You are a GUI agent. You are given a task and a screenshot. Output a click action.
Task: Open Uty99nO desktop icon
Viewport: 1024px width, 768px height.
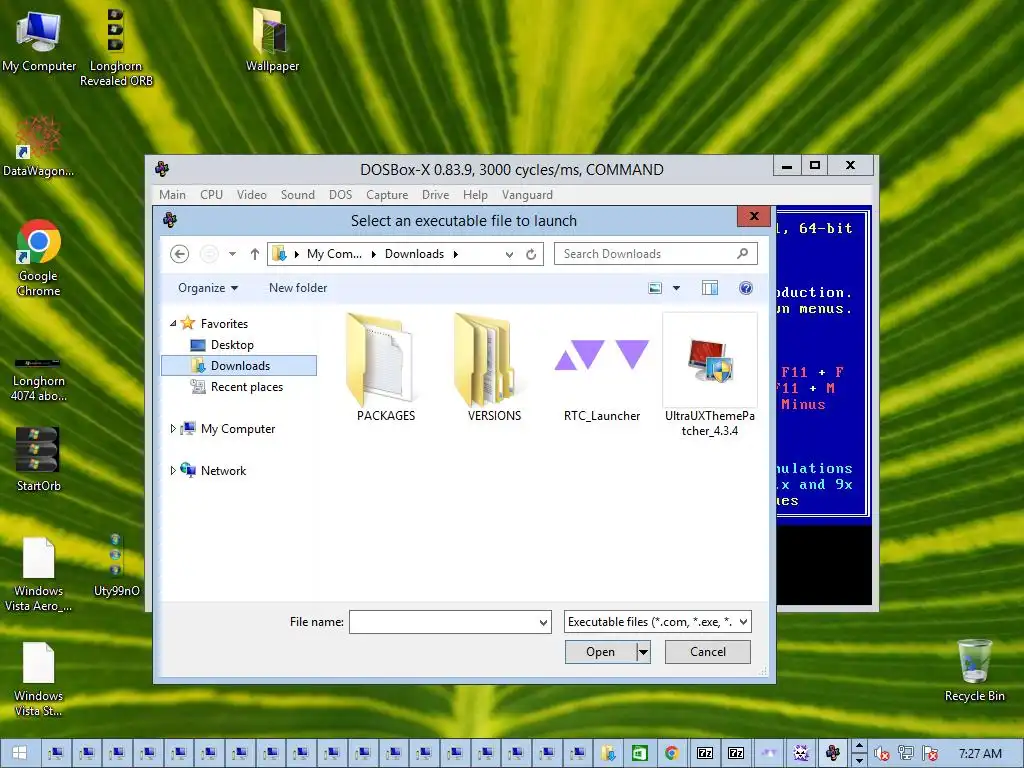[x=116, y=566]
